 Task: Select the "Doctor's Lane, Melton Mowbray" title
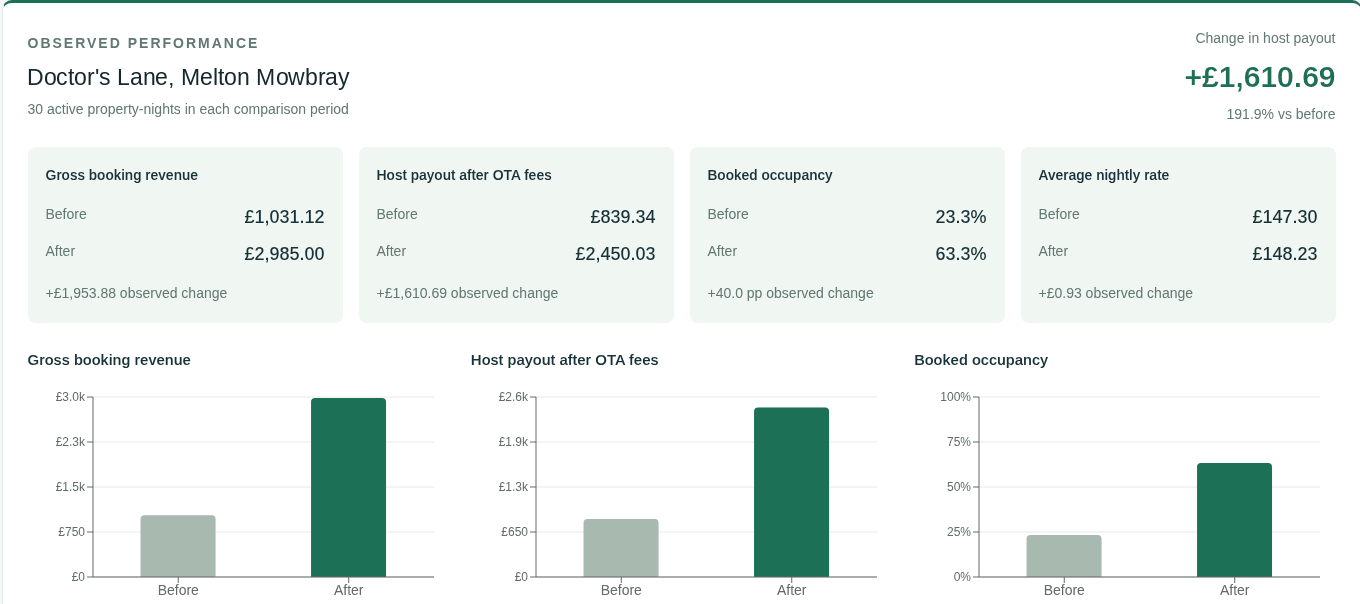188,77
